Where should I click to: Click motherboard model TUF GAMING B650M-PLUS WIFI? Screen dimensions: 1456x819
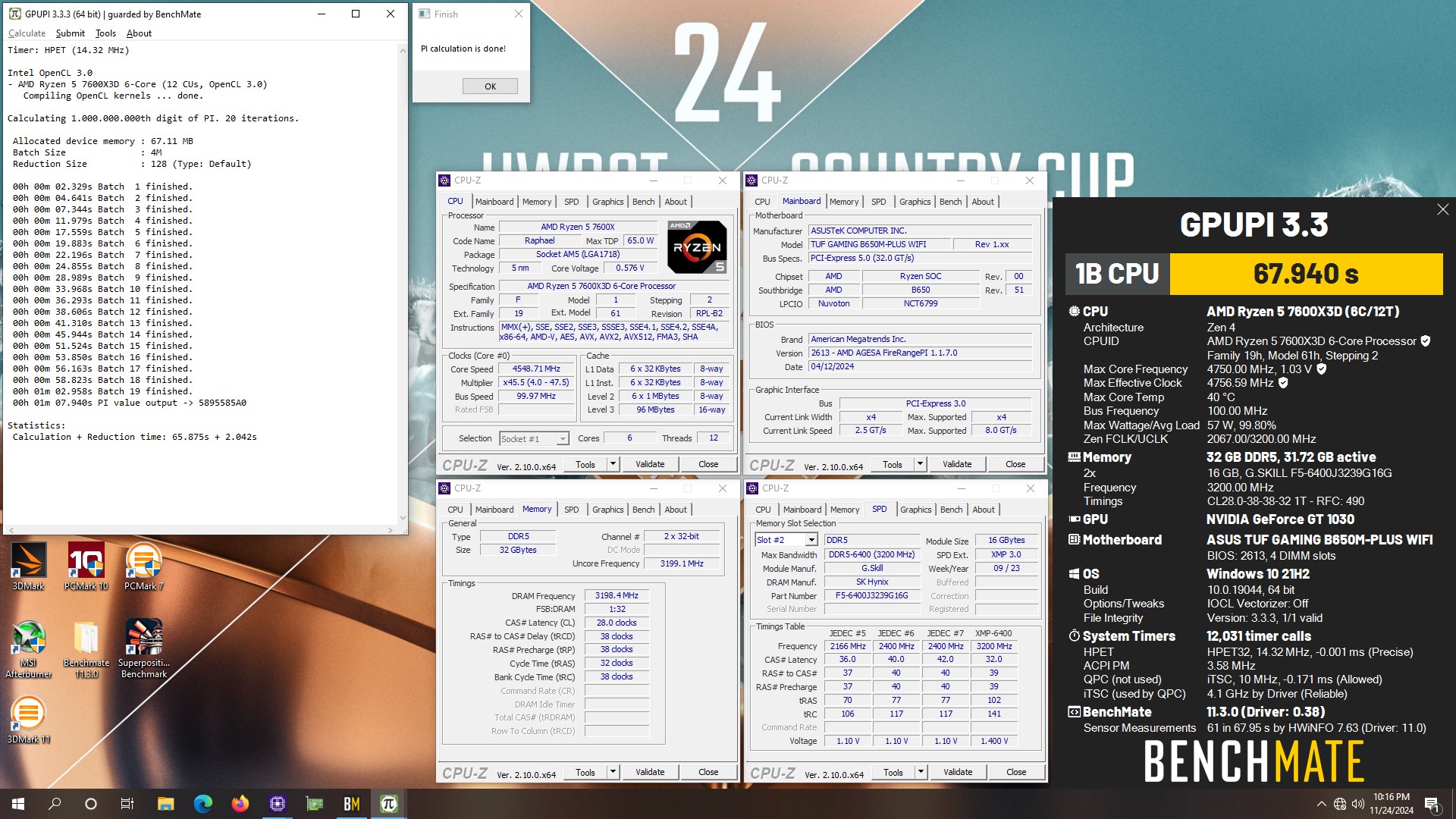pos(879,244)
